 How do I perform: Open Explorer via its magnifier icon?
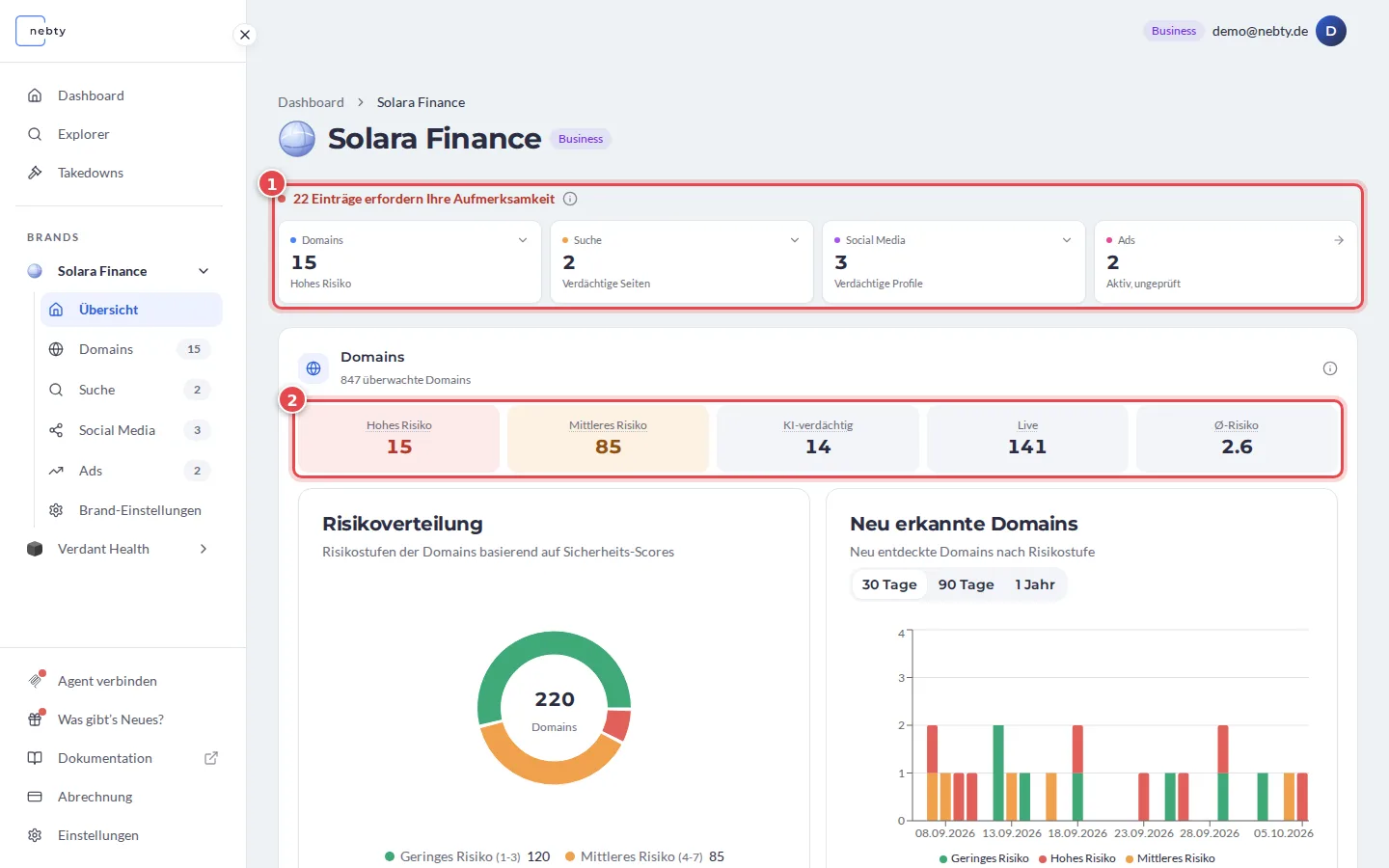tap(35, 134)
